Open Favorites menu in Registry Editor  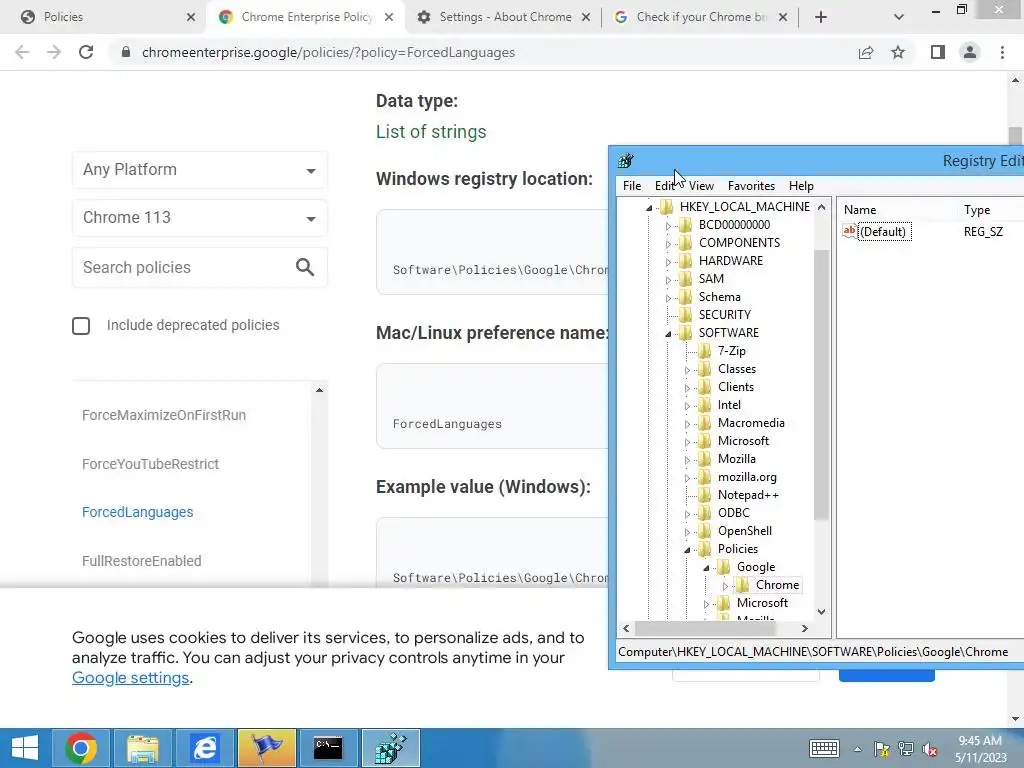pyautogui.click(x=751, y=186)
